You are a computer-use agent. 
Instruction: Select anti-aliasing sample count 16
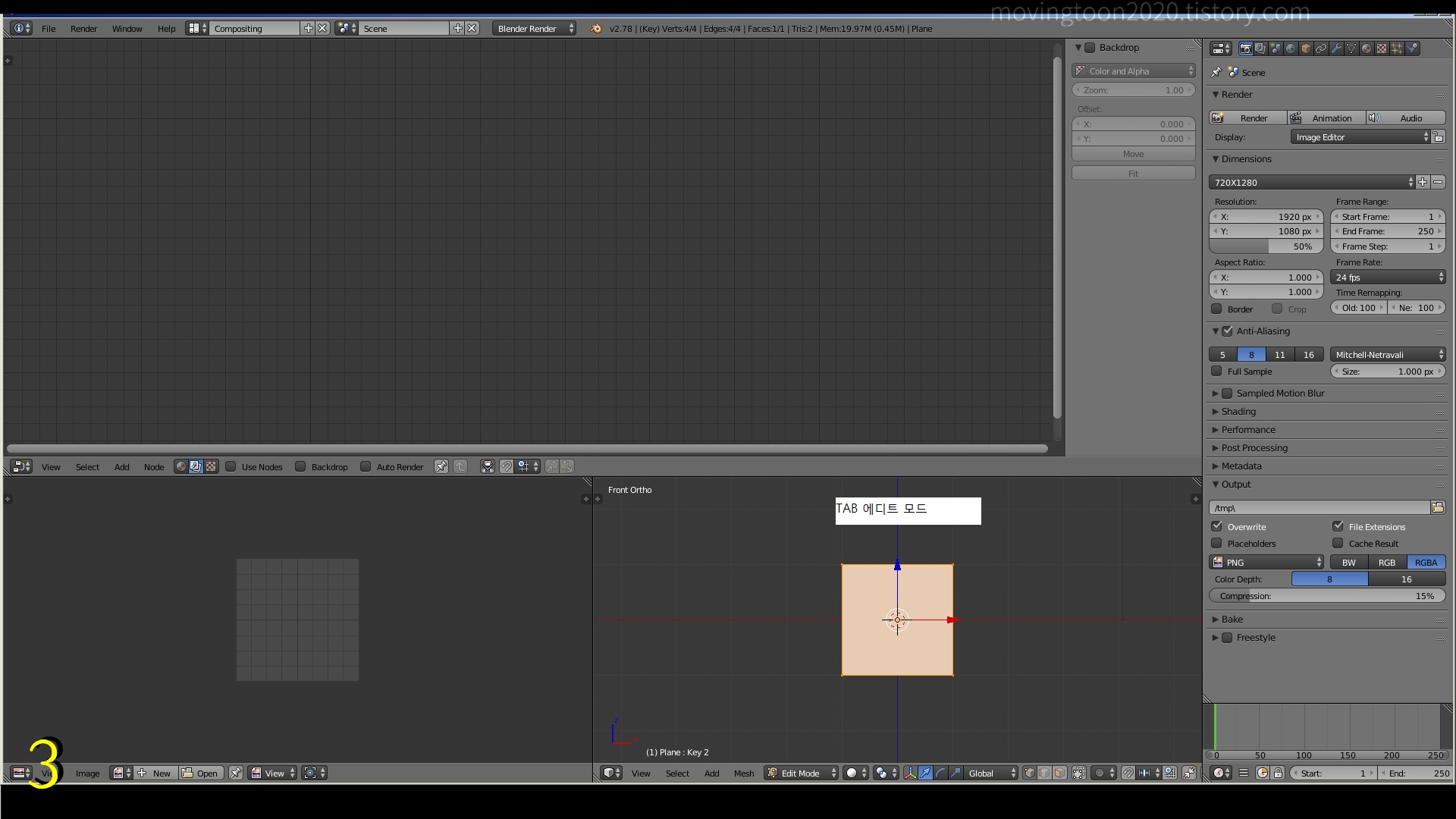(x=1309, y=354)
